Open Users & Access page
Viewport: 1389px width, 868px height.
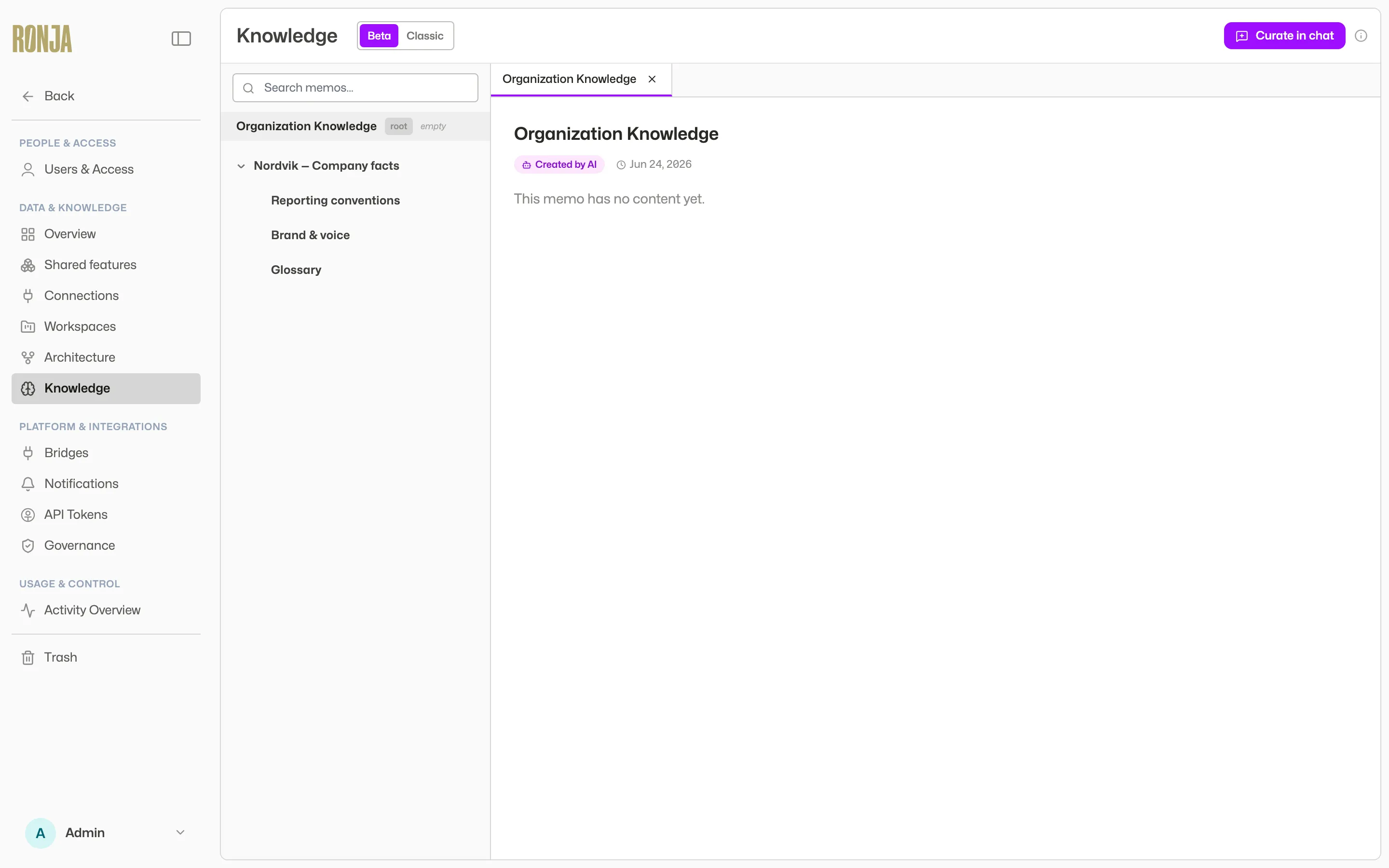(x=106, y=169)
